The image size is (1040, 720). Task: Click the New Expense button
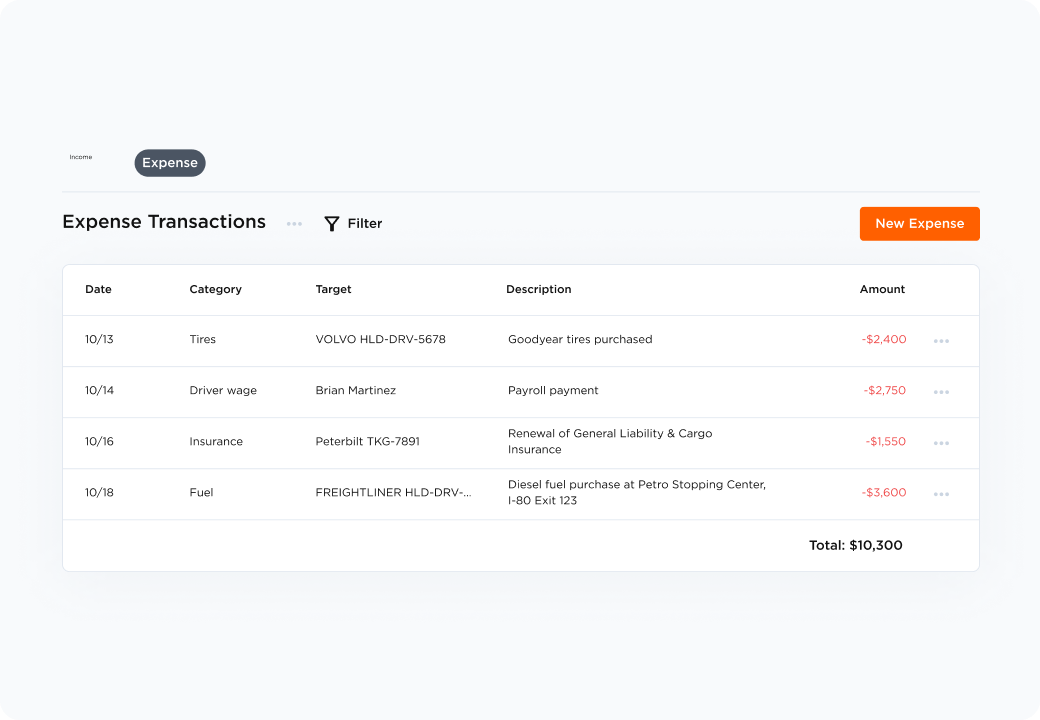[x=919, y=224]
